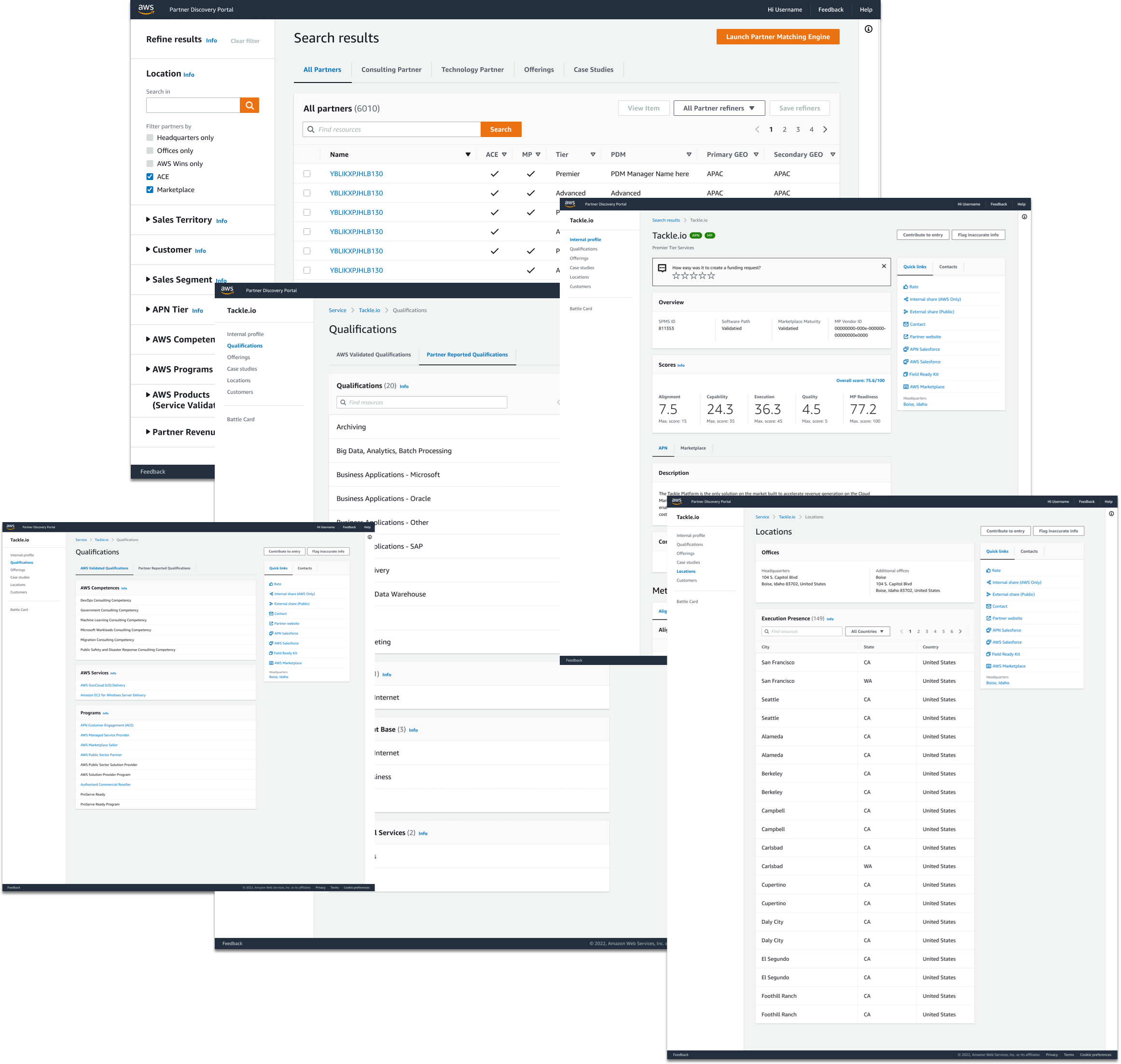Click the info circle icon beside Launch button

[868, 29]
